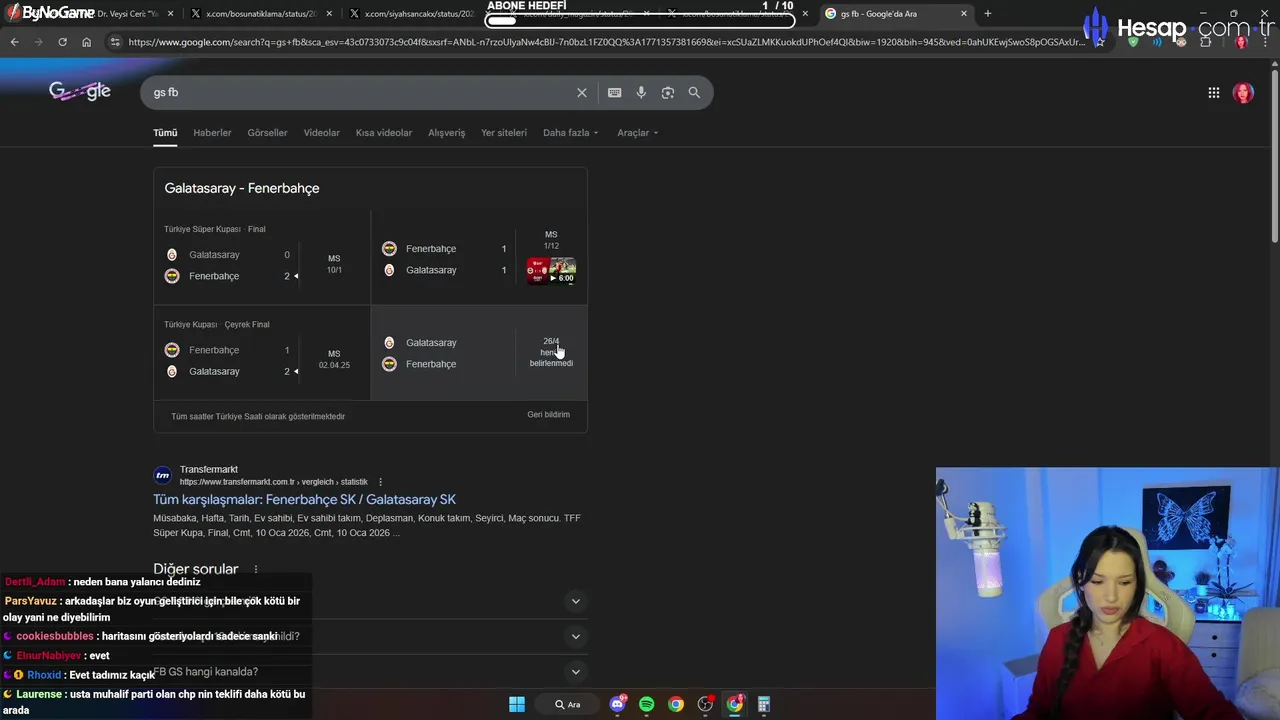Expand the Daha fazla dropdown
1280x720 pixels.
(570, 133)
